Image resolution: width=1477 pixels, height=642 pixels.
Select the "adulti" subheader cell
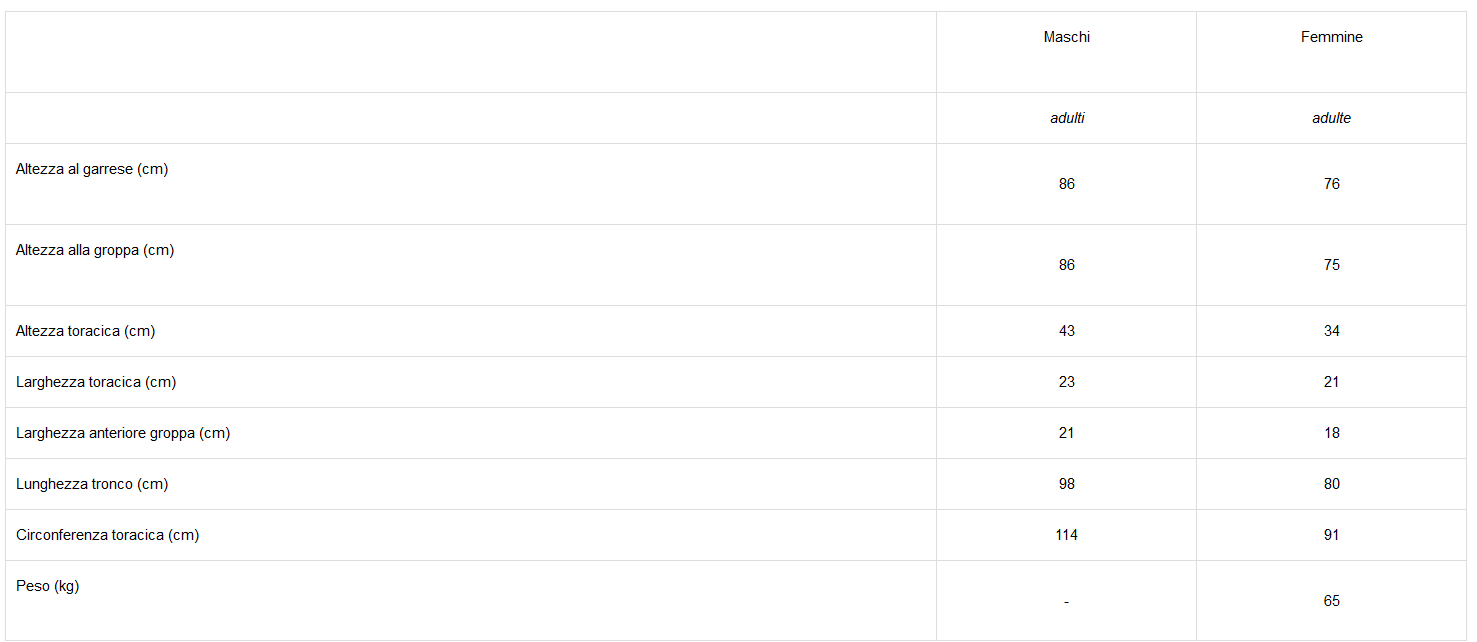coord(1066,118)
